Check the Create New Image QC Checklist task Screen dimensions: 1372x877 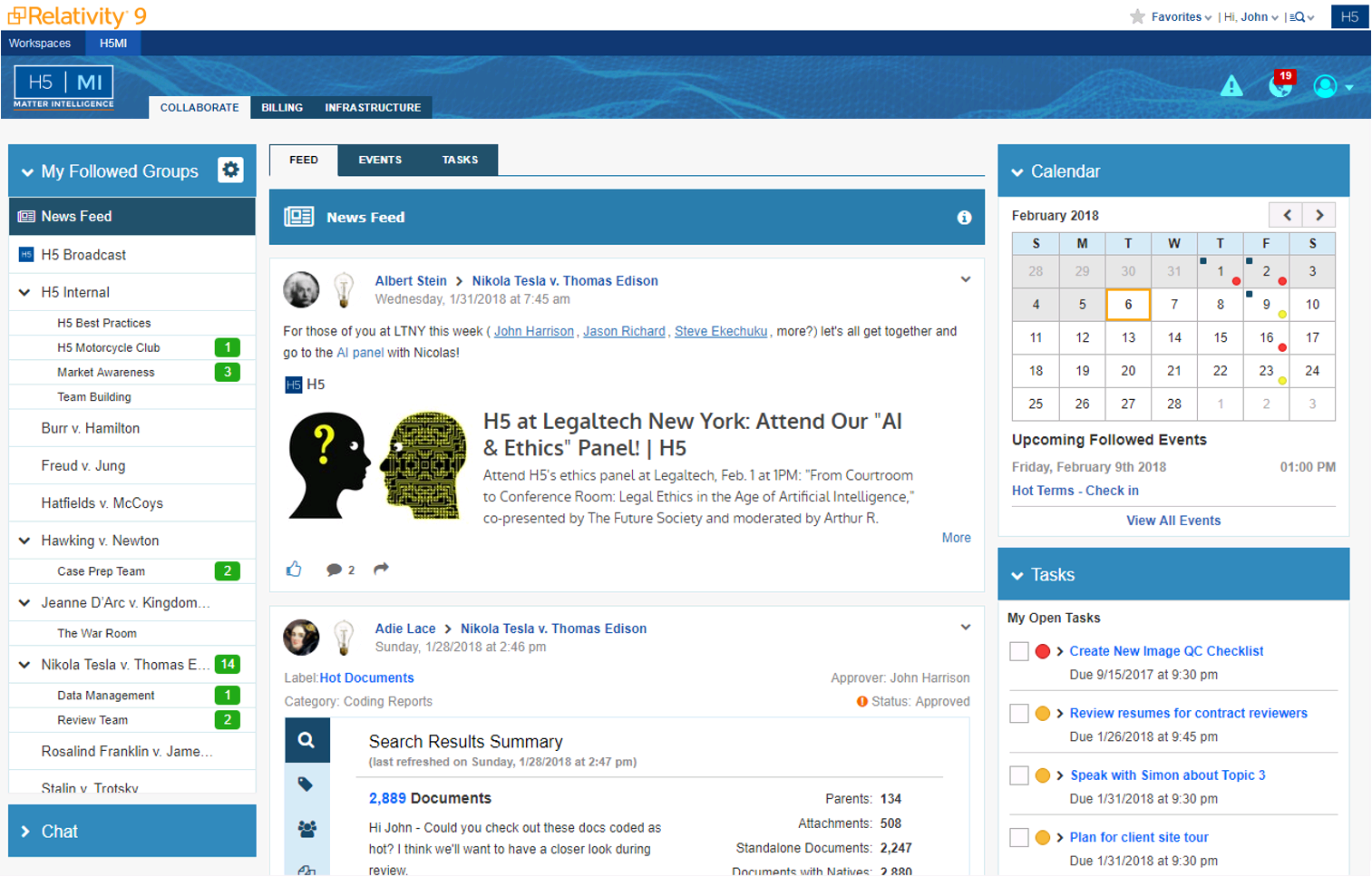coord(1019,651)
